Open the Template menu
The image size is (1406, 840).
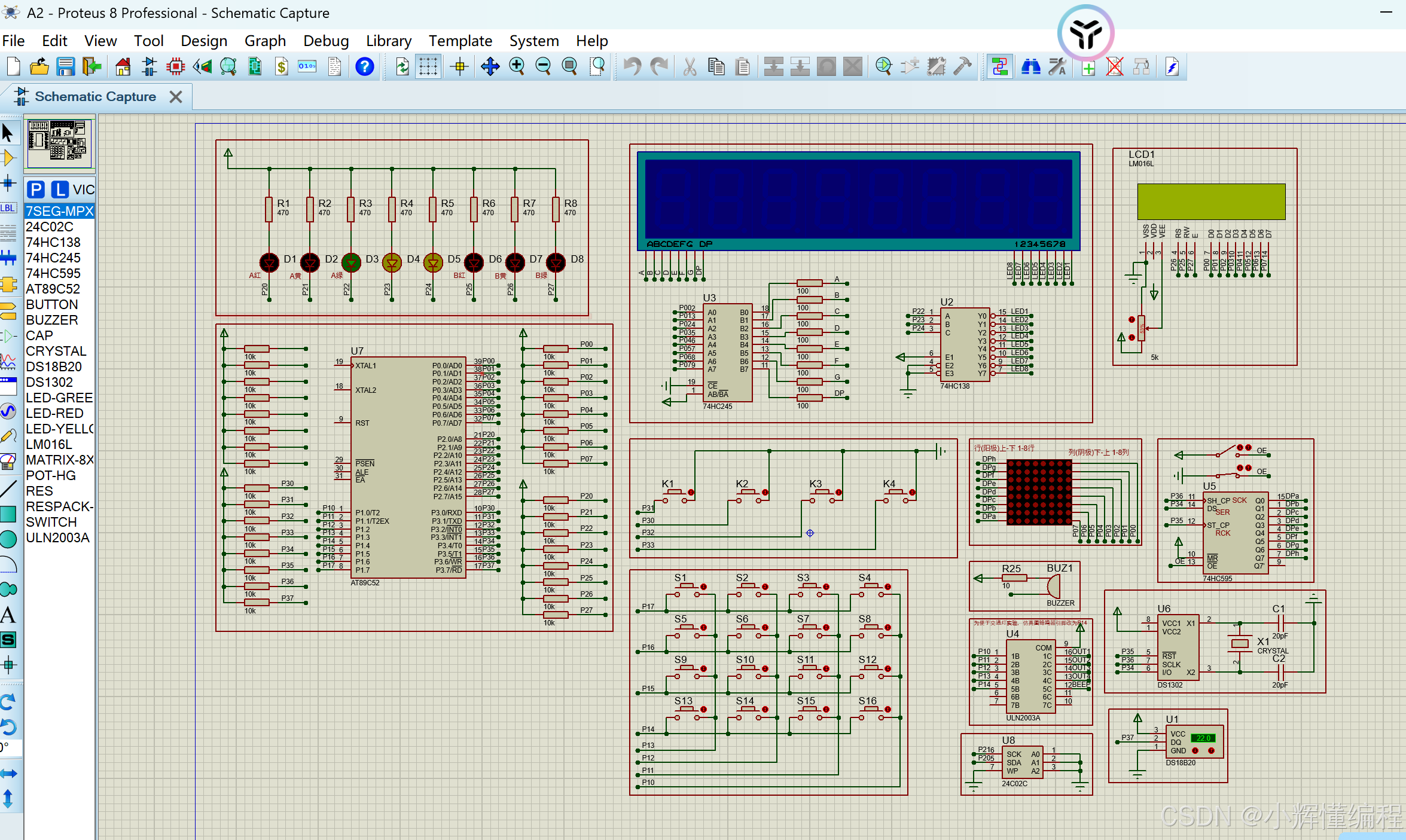[460, 41]
